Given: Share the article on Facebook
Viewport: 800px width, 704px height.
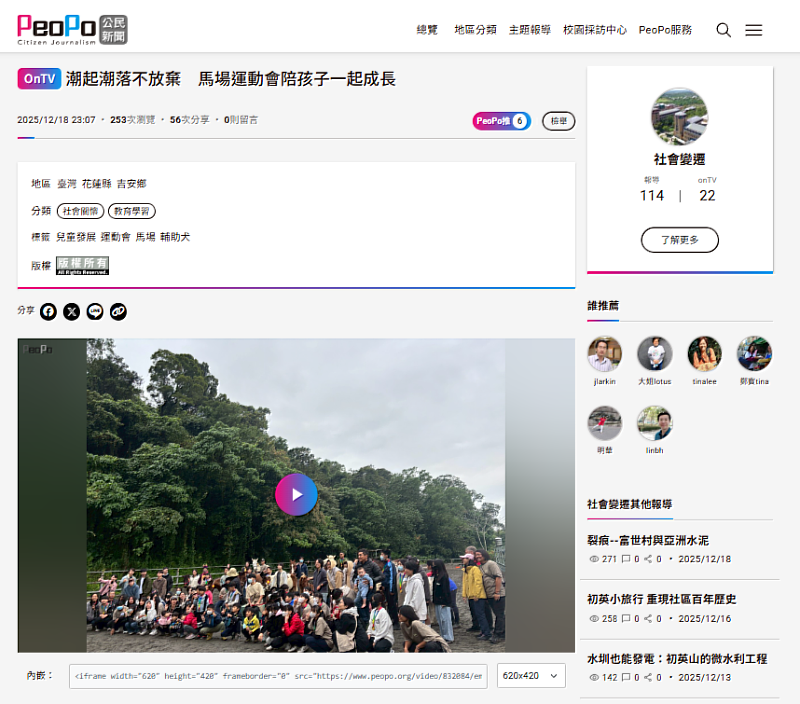Looking at the screenshot, I should pyautogui.click(x=48, y=311).
